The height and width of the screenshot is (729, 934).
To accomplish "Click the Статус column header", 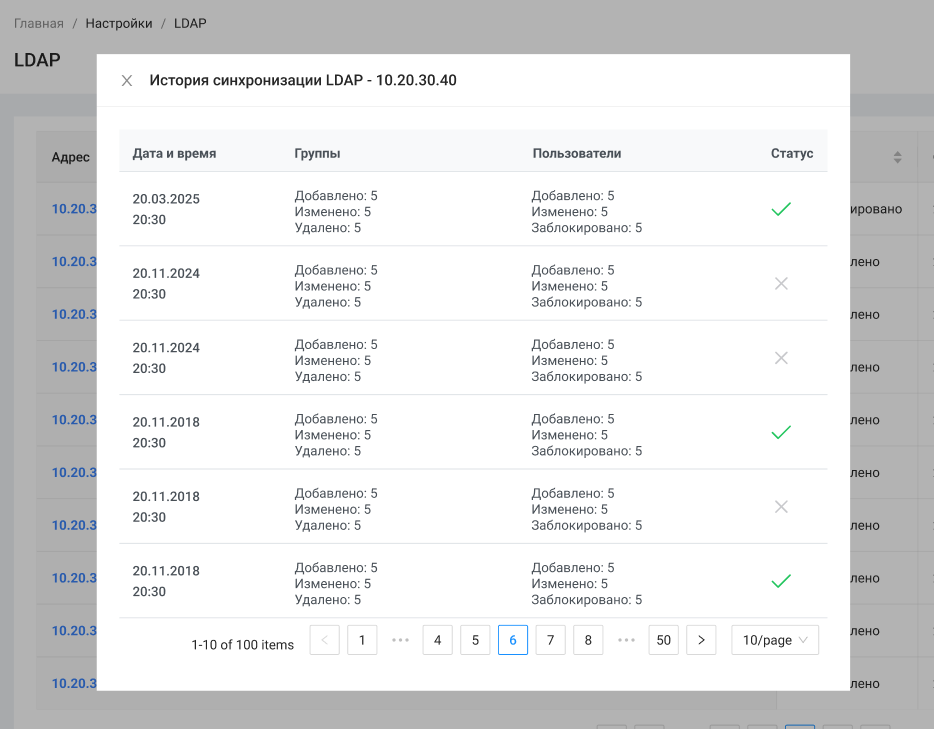I will pos(792,153).
